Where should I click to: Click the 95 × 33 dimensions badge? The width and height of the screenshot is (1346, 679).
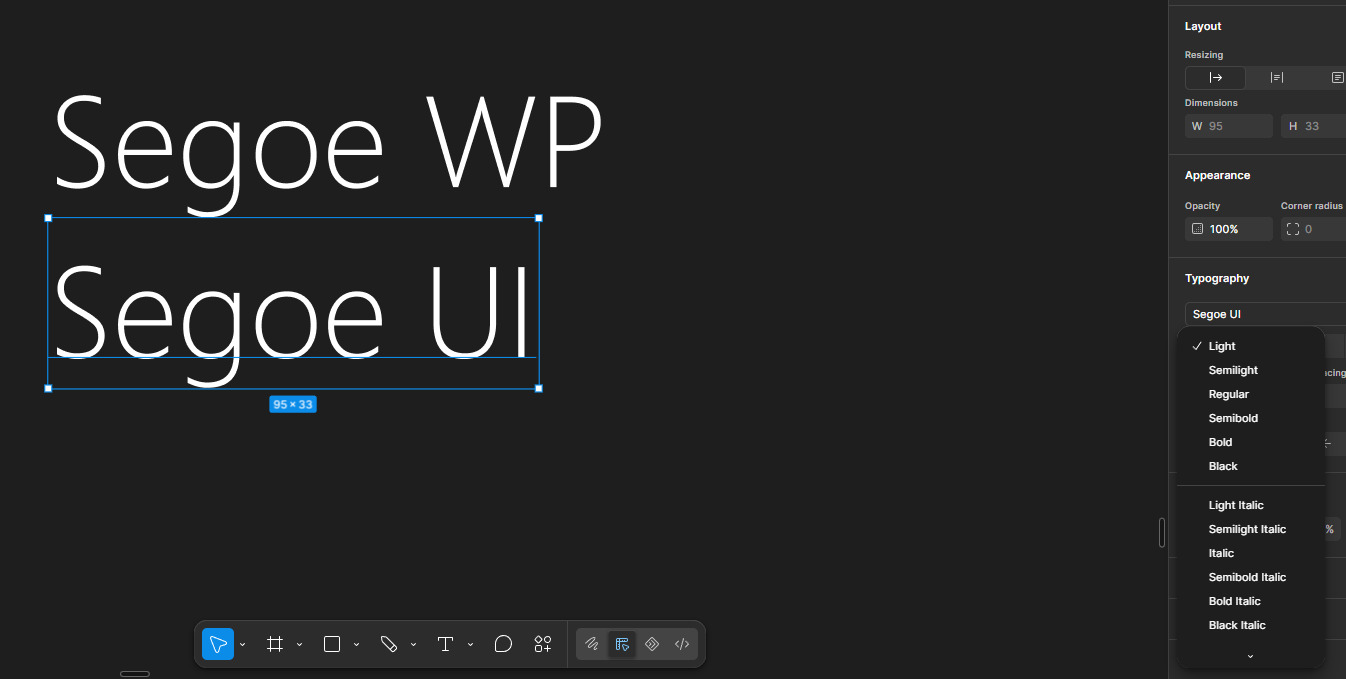click(293, 405)
